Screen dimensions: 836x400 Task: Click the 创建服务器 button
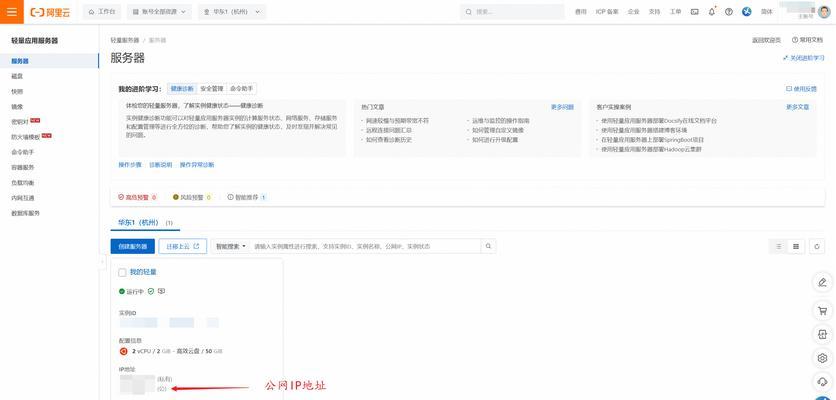133,246
